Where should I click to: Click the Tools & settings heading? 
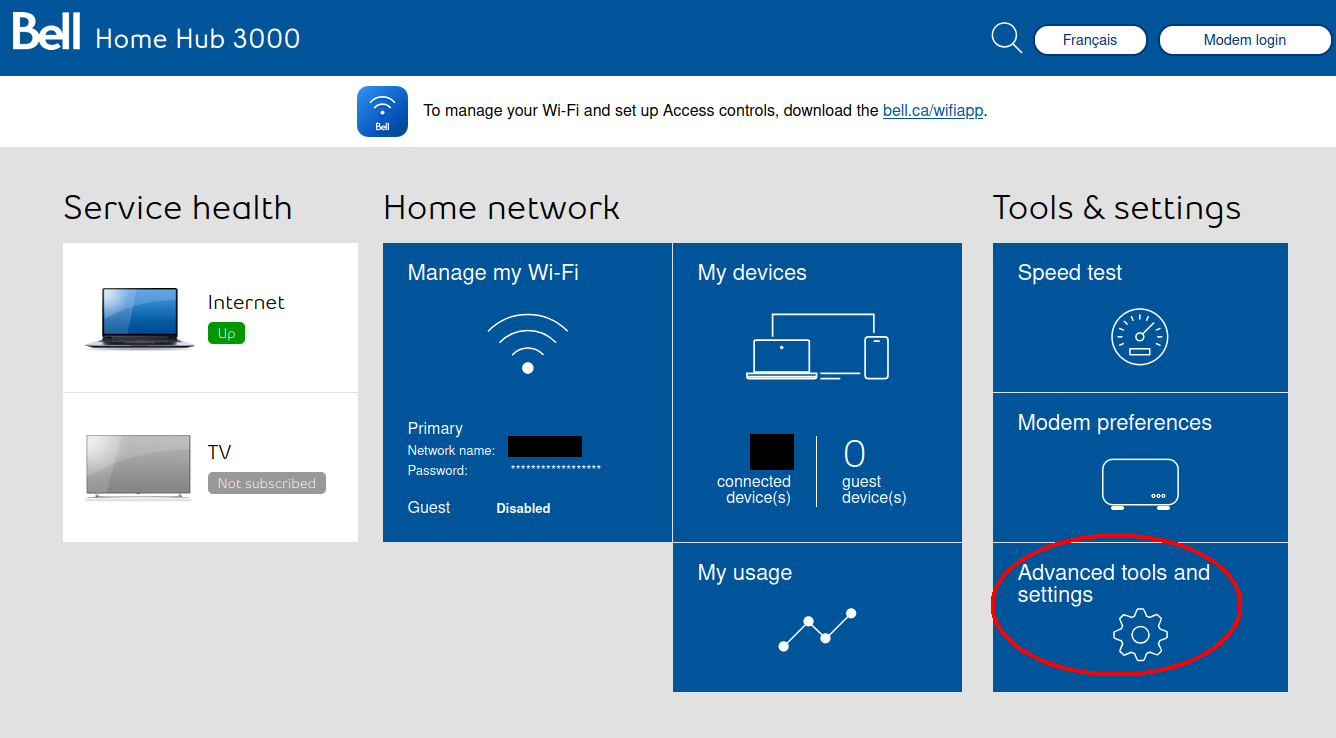pyautogui.click(x=1117, y=208)
